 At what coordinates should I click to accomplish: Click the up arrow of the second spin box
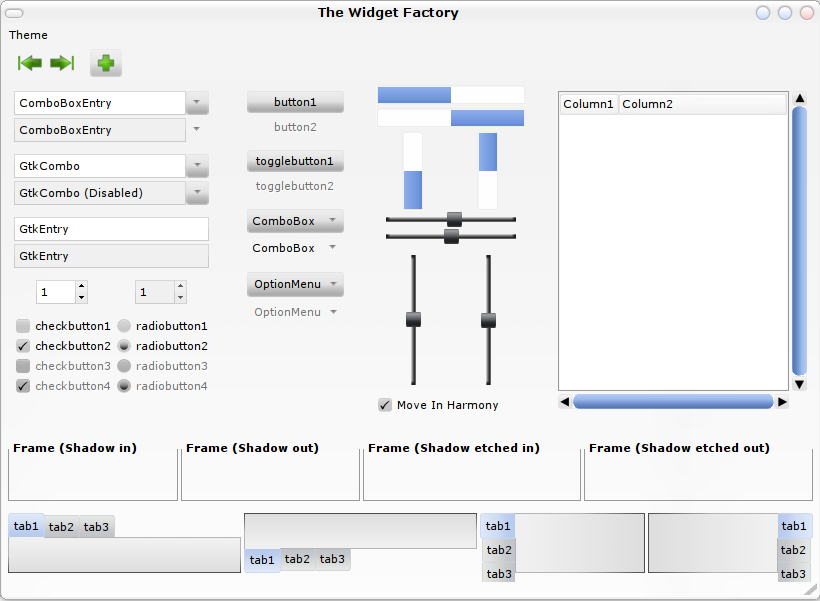pyautogui.click(x=180, y=286)
